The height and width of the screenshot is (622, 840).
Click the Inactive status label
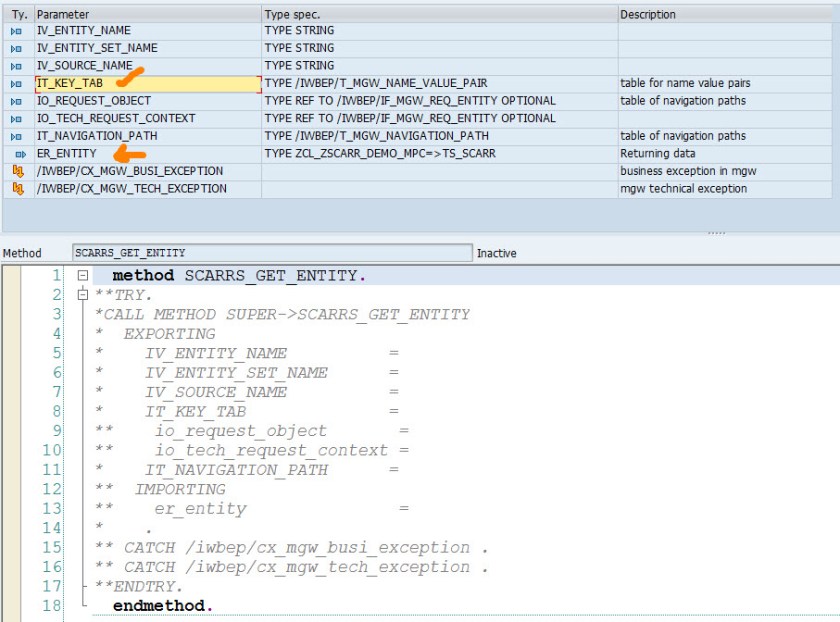pyautogui.click(x=497, y=253)
